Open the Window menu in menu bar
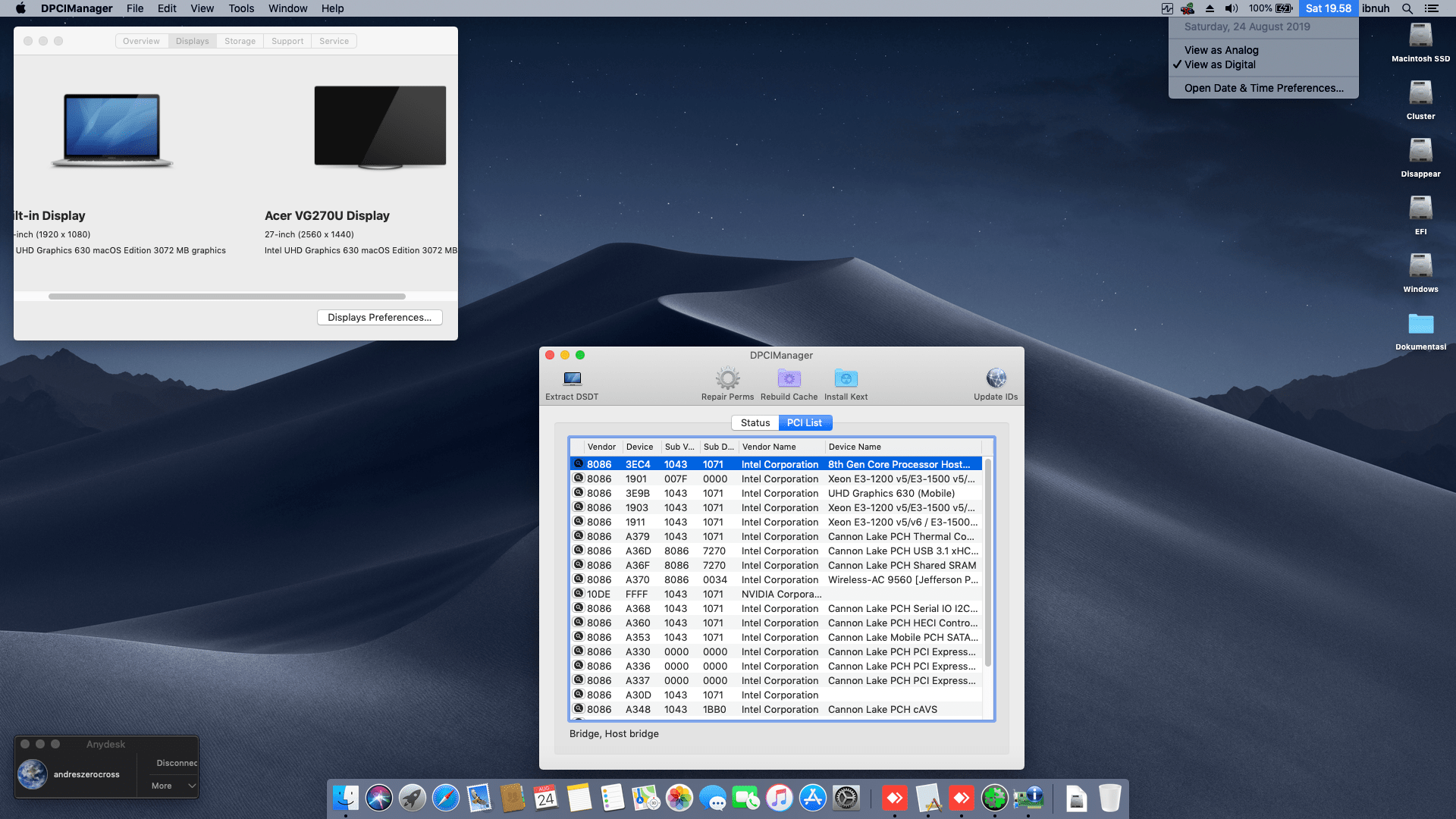The image size is (1456, 819). 287,8
